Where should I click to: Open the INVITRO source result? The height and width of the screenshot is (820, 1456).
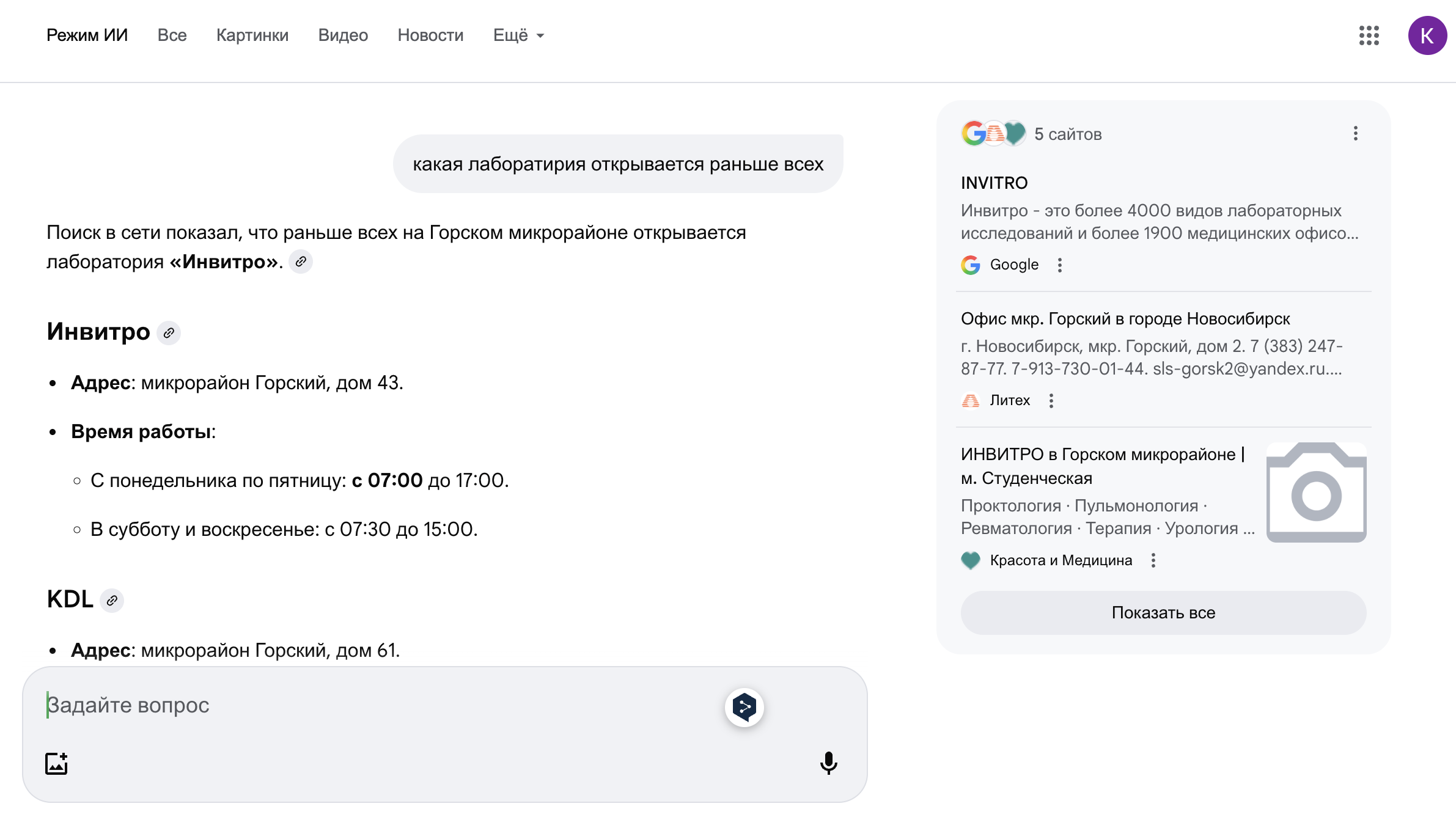994,183
